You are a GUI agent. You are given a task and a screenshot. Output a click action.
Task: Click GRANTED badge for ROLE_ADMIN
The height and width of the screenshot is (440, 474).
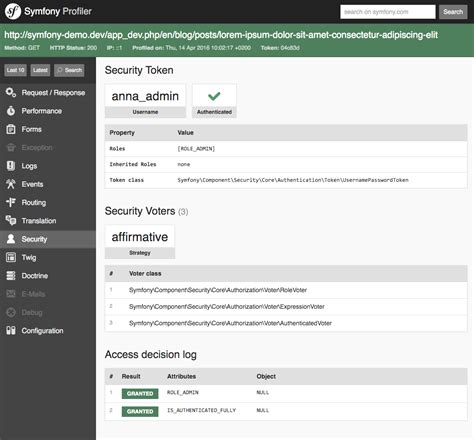pos(140,394)
